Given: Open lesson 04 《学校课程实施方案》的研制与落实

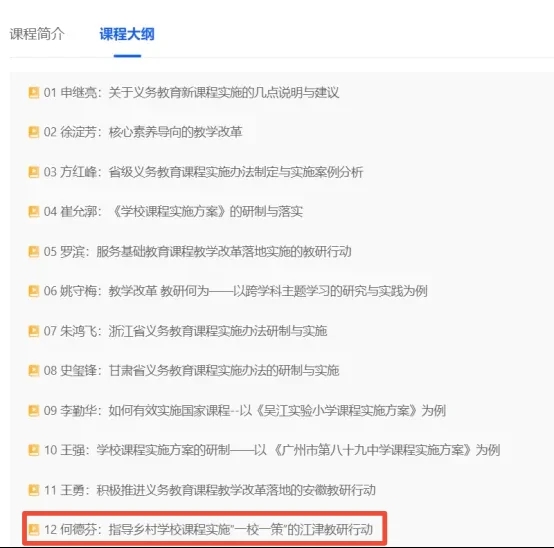Looking at the screenshot, I should (173, 212).
